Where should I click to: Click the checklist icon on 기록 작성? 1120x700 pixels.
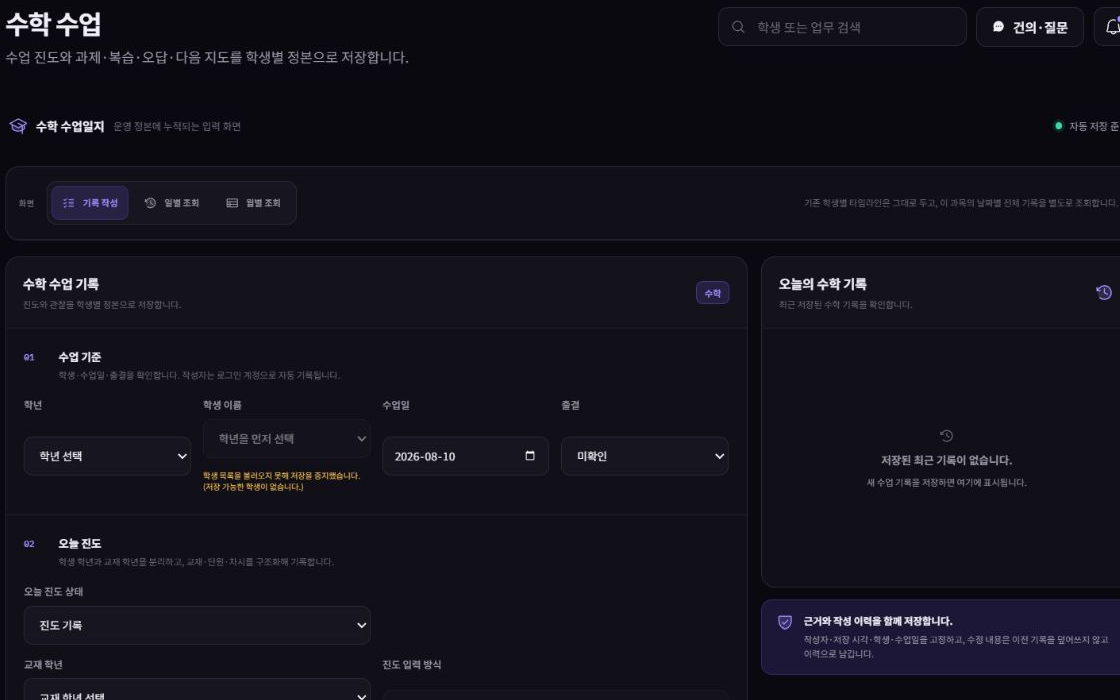pos(69,203)
